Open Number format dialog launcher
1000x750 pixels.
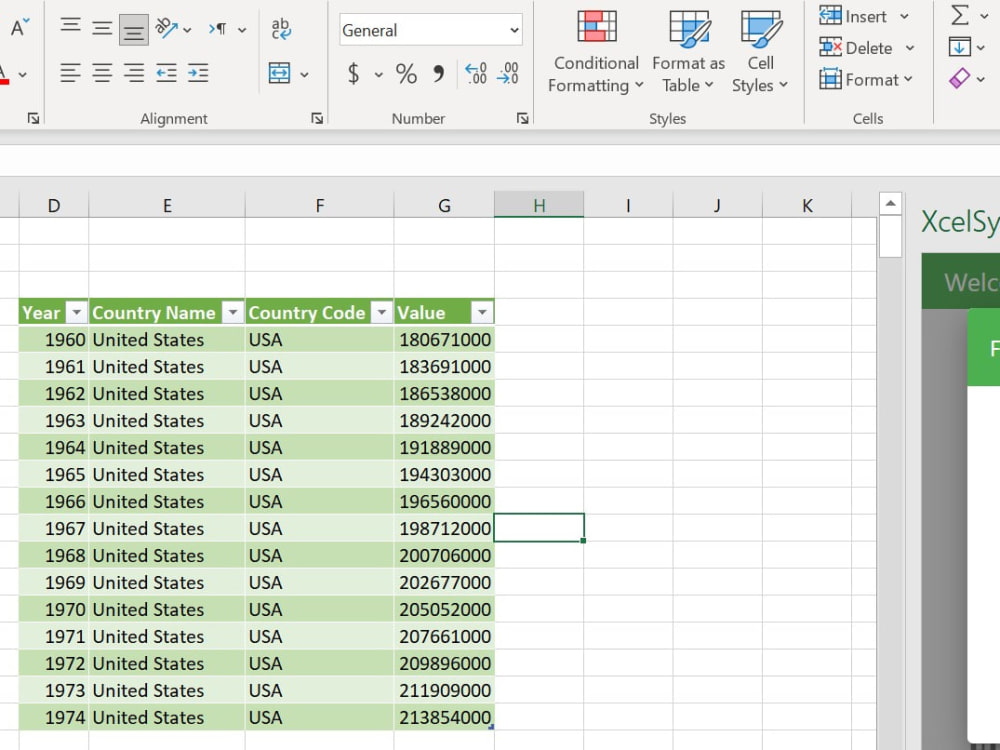pos(522,118)
